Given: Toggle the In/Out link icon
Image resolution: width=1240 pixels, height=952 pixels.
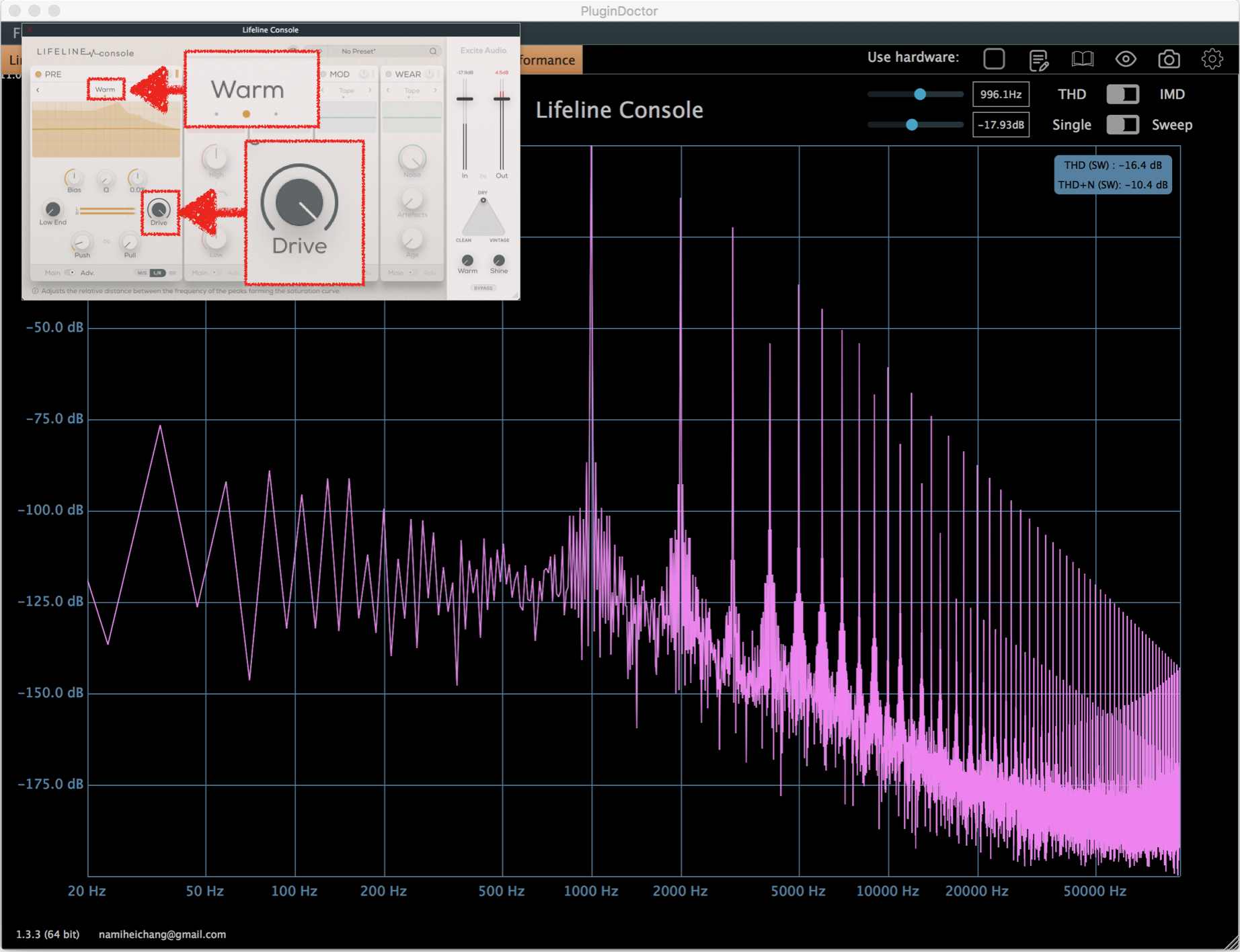Looking at the screenshot, I should click(483, 176).
